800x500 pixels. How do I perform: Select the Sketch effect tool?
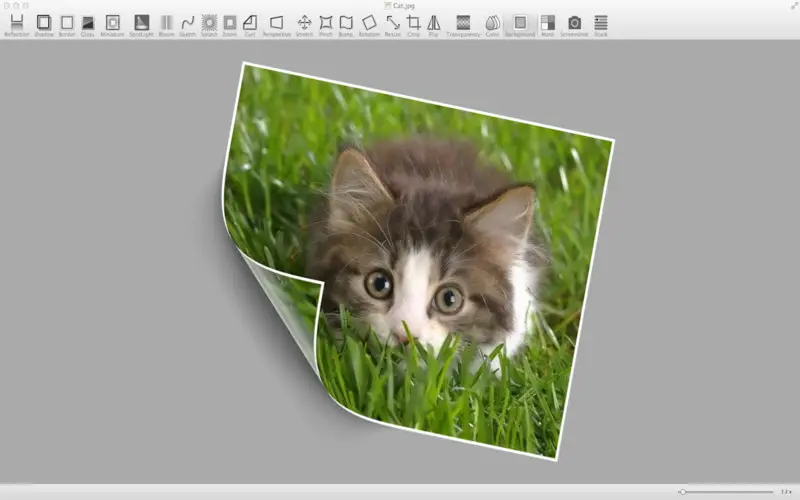tap(188, 26)
